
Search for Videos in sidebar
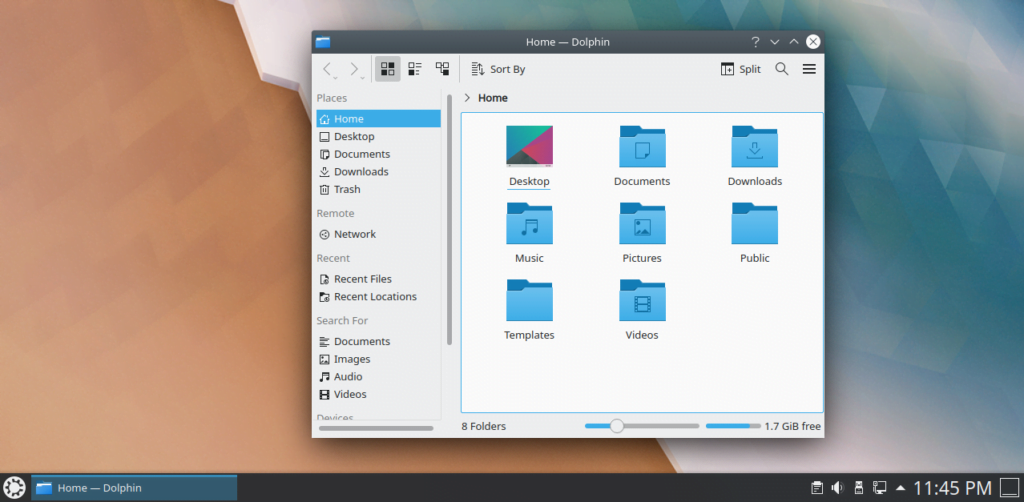pyautogui.click(x=379, y=394)
